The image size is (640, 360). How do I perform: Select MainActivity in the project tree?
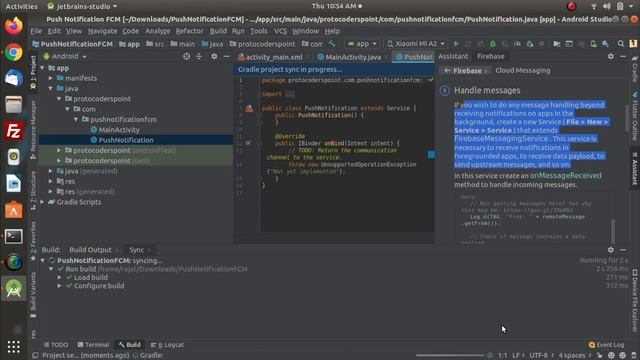(119, 130)
